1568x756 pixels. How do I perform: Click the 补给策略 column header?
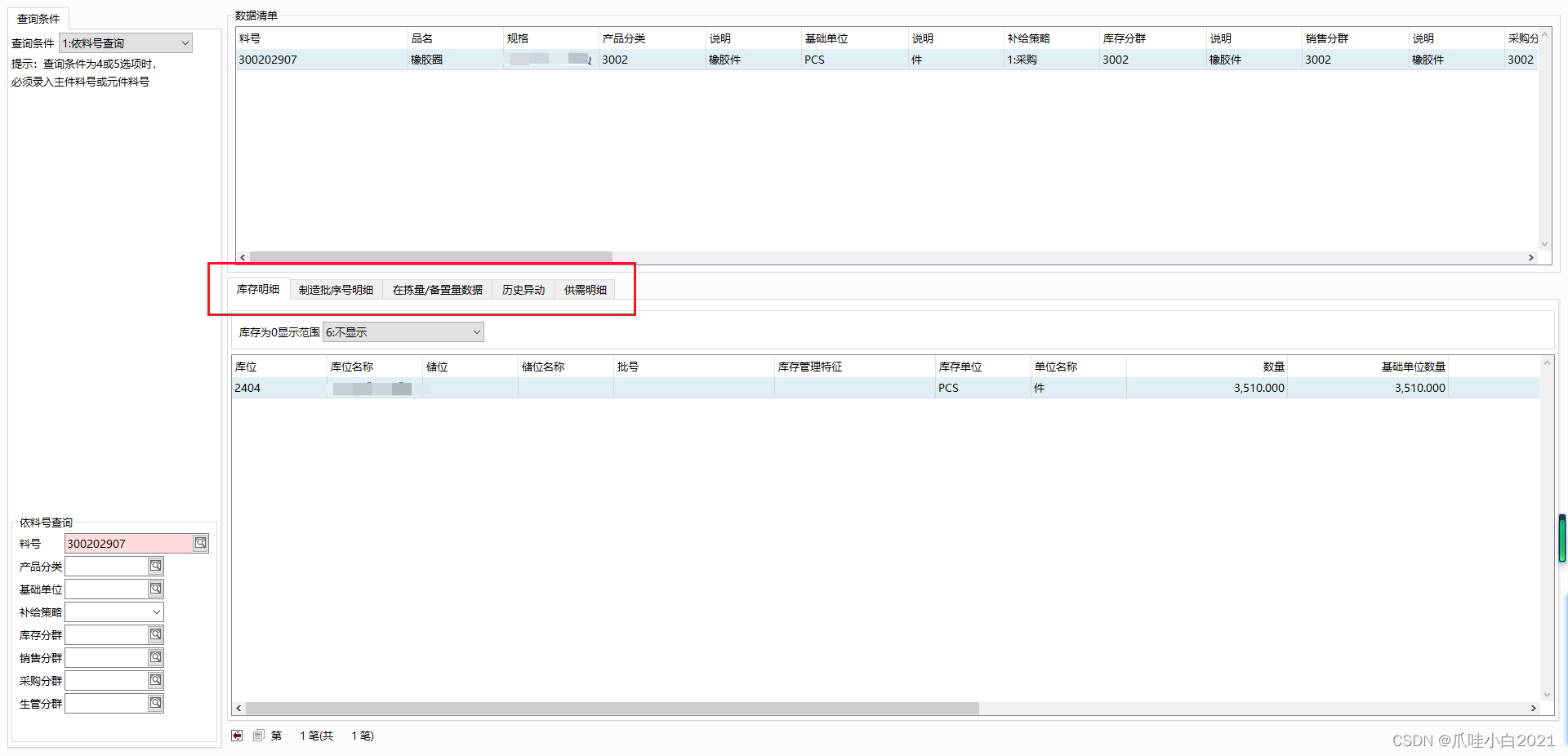click(1052, 38)
